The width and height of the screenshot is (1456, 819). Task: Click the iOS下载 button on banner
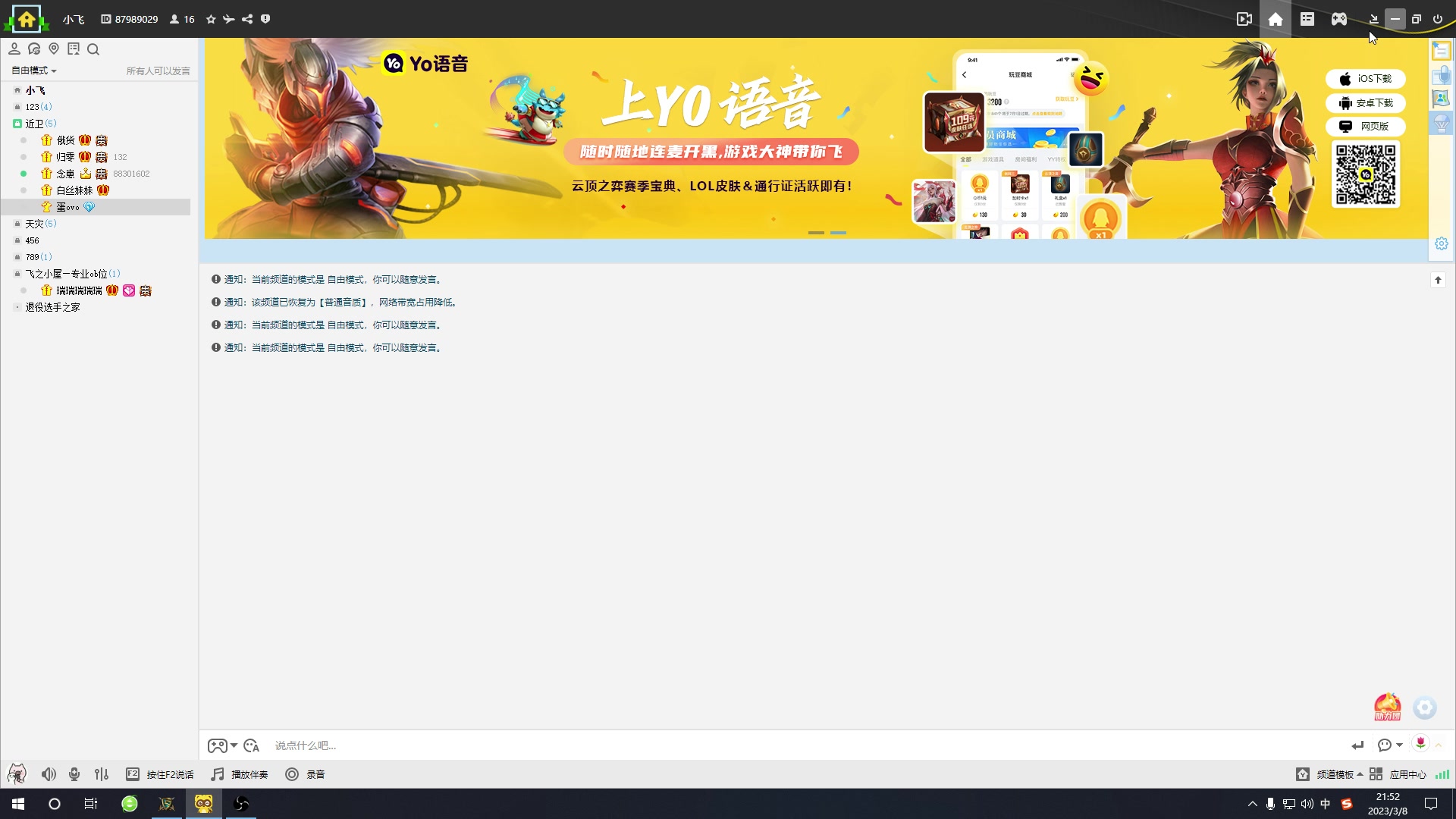pos(1366,79)
